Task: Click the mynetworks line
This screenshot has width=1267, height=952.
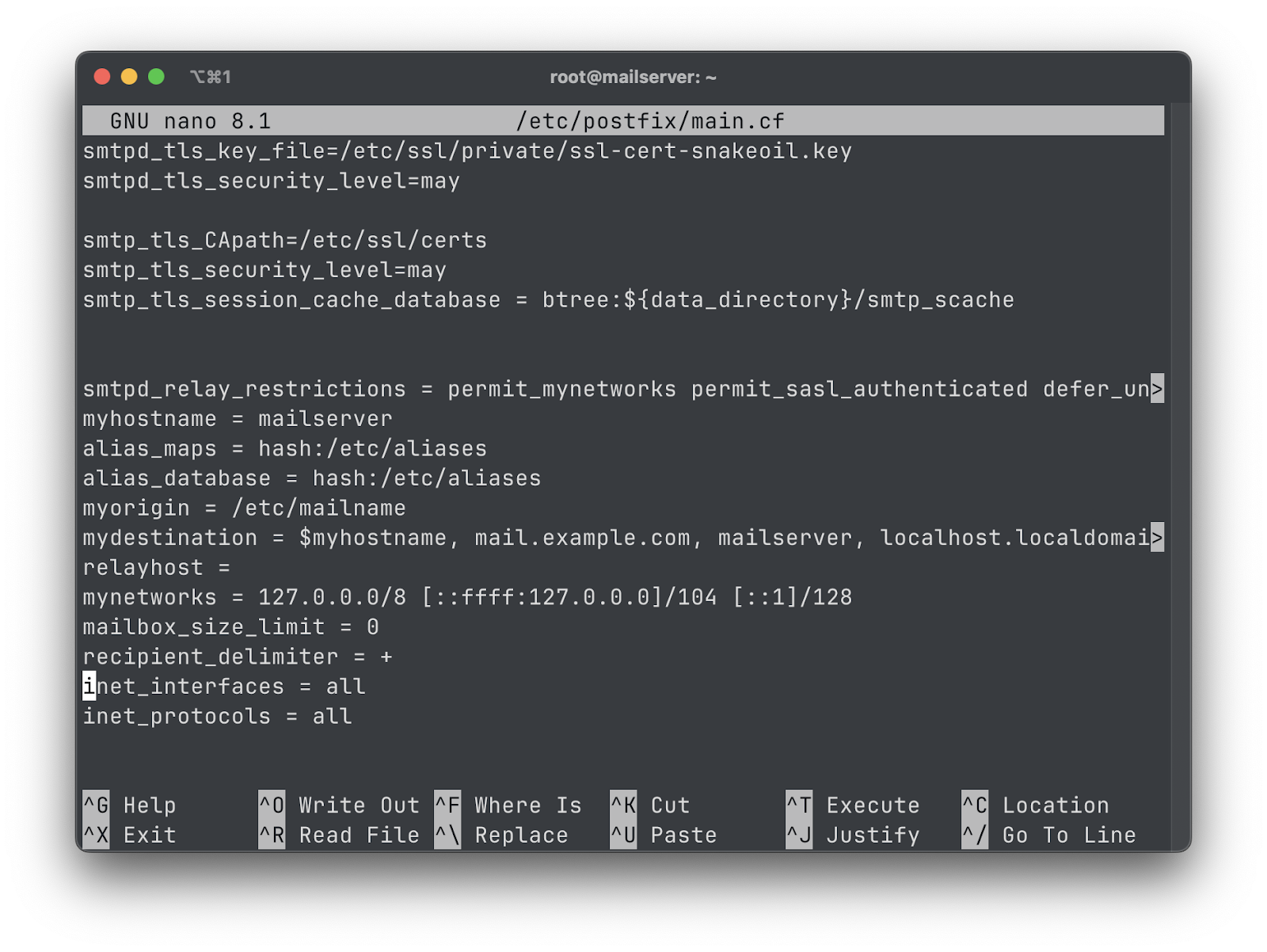Action: (x=467, y=597)
